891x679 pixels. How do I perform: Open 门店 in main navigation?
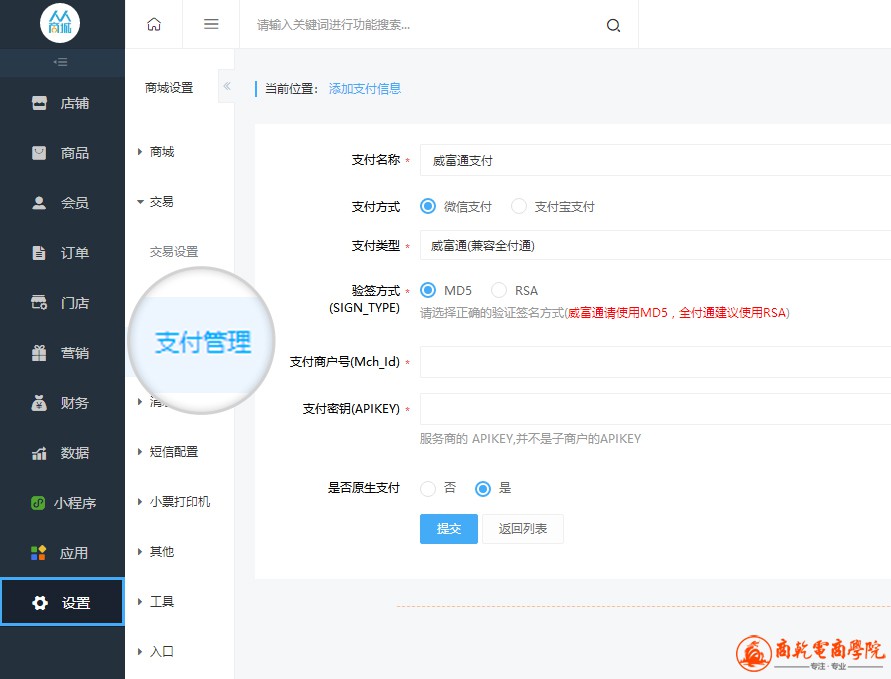[x=63, y=303]
